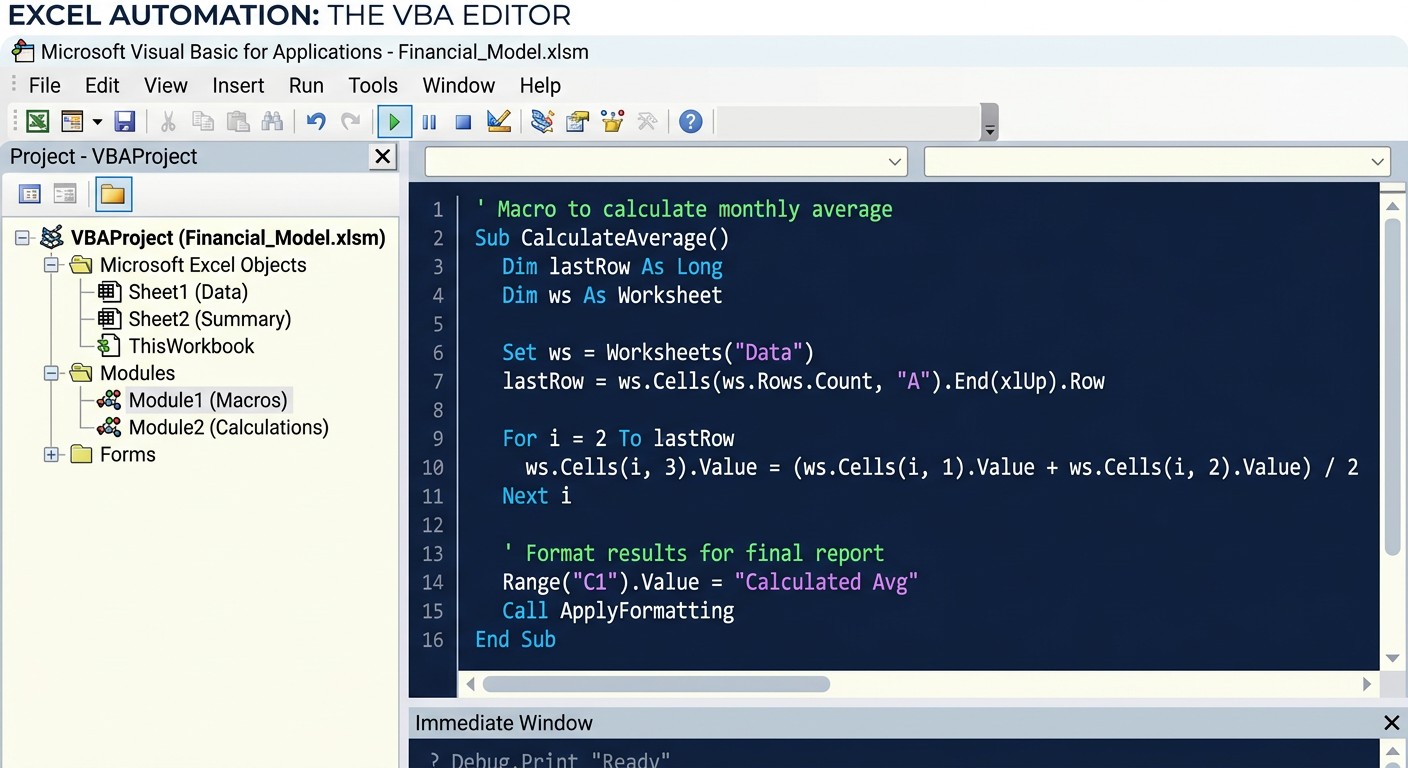
Task: Click the horizontal scrollbar thumb below code
Action: [656, 684]
